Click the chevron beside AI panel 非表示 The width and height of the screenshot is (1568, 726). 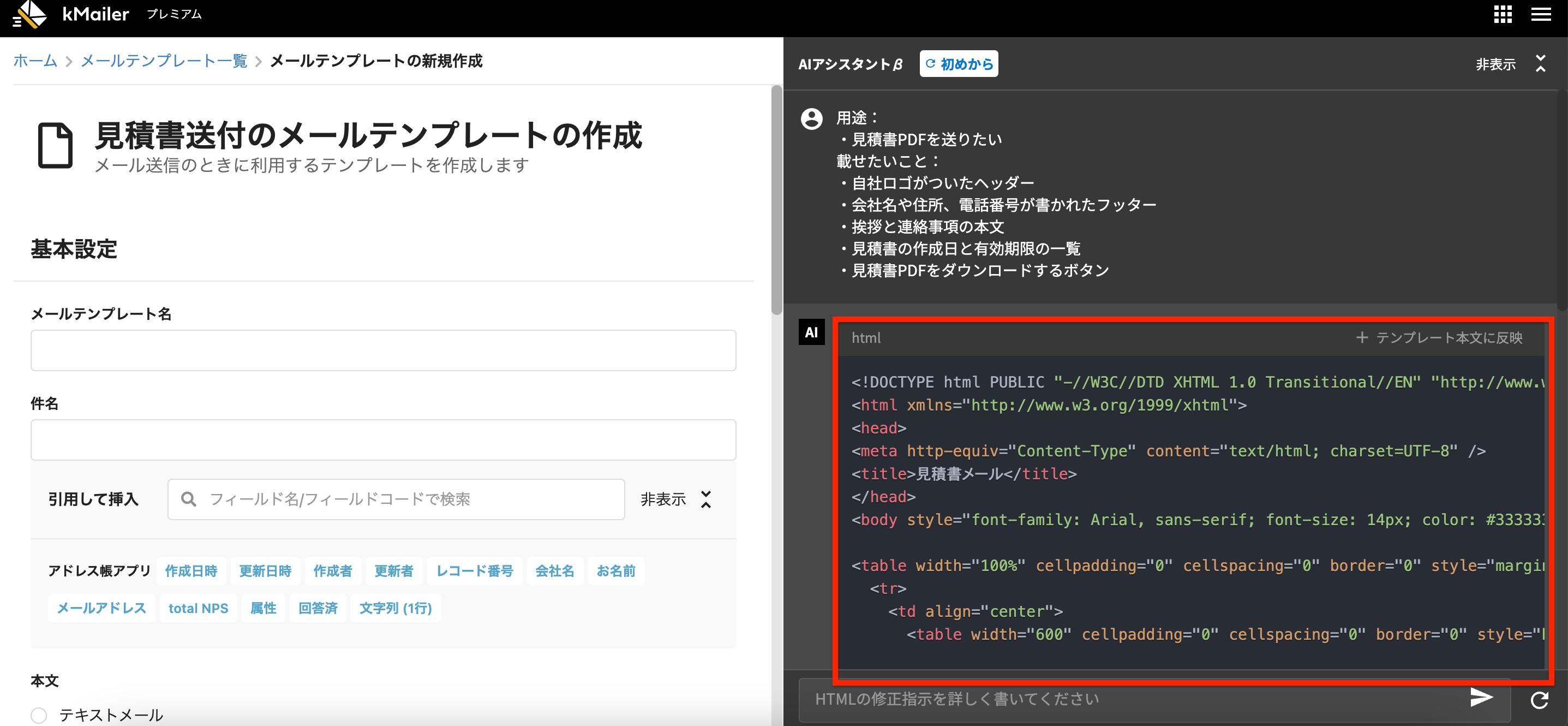pos(1541,63)
